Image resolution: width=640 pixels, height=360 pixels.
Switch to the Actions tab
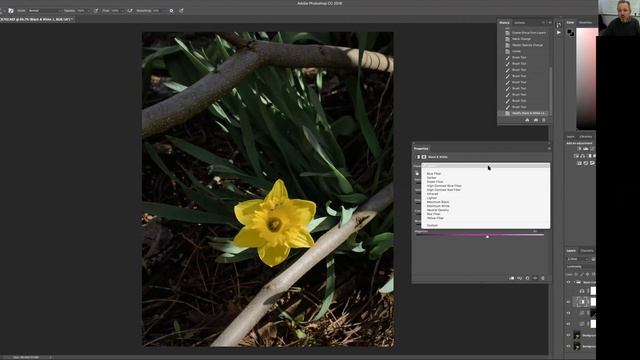520,23
